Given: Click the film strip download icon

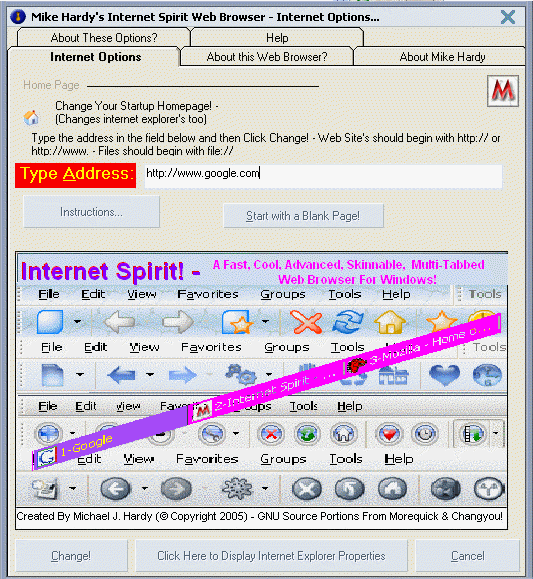Looking at the screenshot, I should point(472,434).
